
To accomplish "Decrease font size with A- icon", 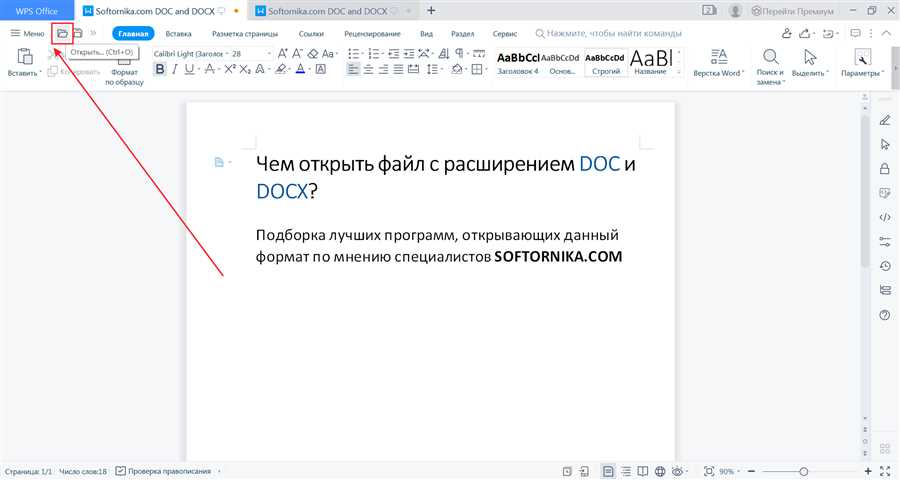I will tap(297, 53).
